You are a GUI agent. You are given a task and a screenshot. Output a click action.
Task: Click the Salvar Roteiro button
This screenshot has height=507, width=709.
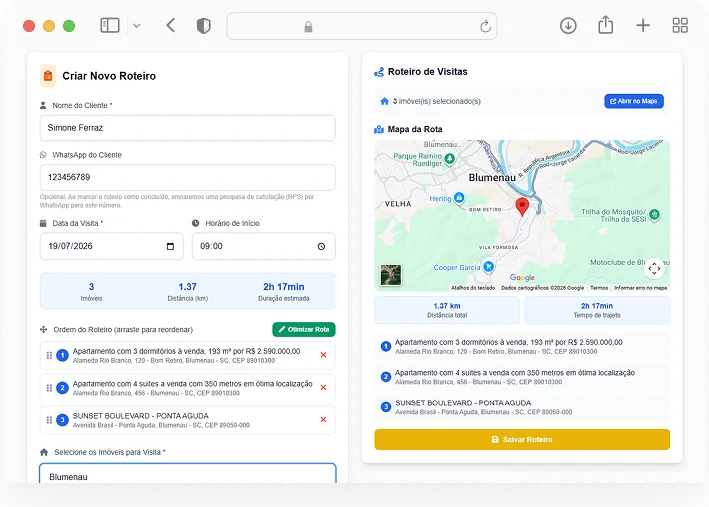tap(522, 439)
